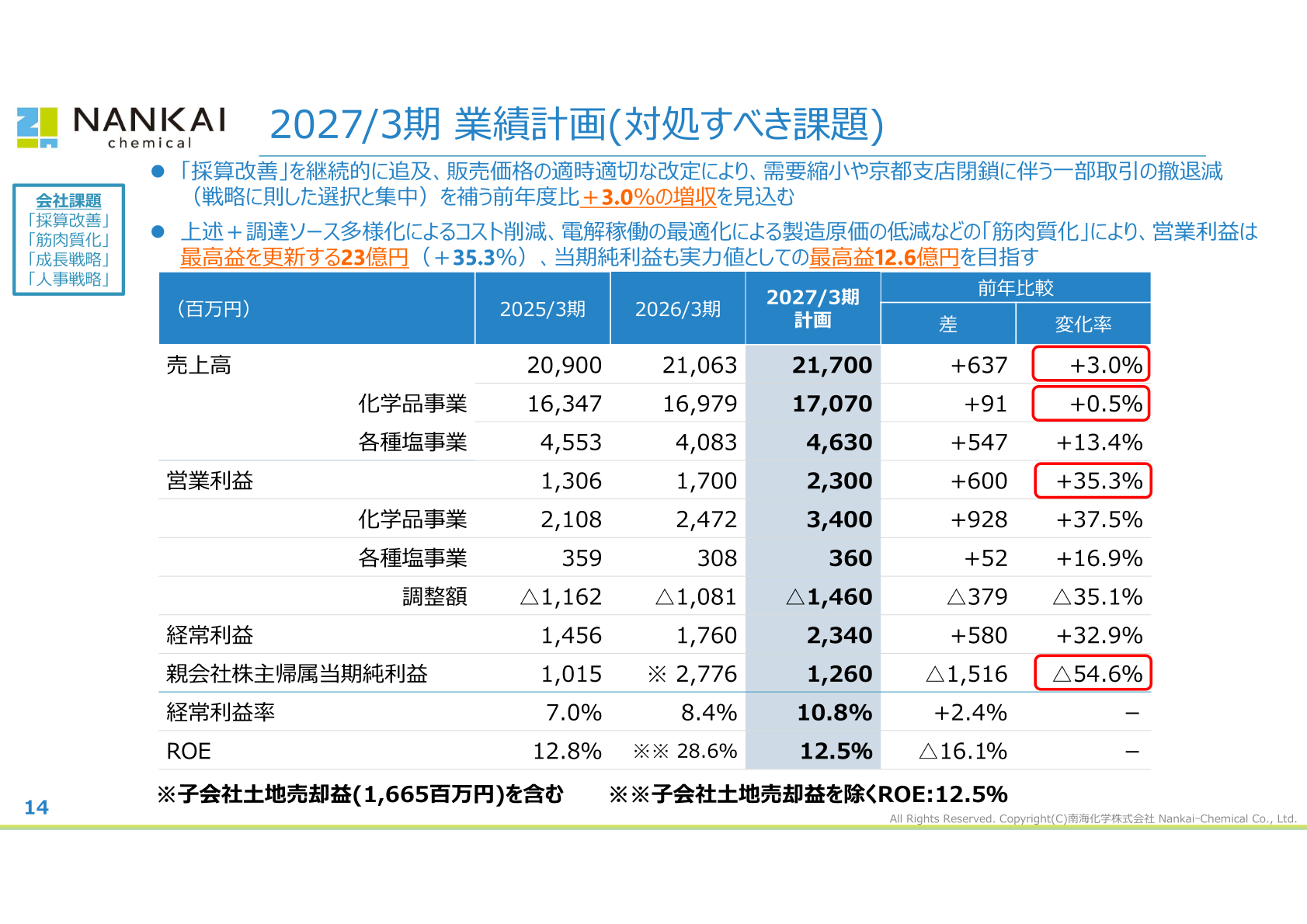Click underlined 最高益を更新する23億円 text
This screenshot has height=924, width=1307.
(294, 257)
